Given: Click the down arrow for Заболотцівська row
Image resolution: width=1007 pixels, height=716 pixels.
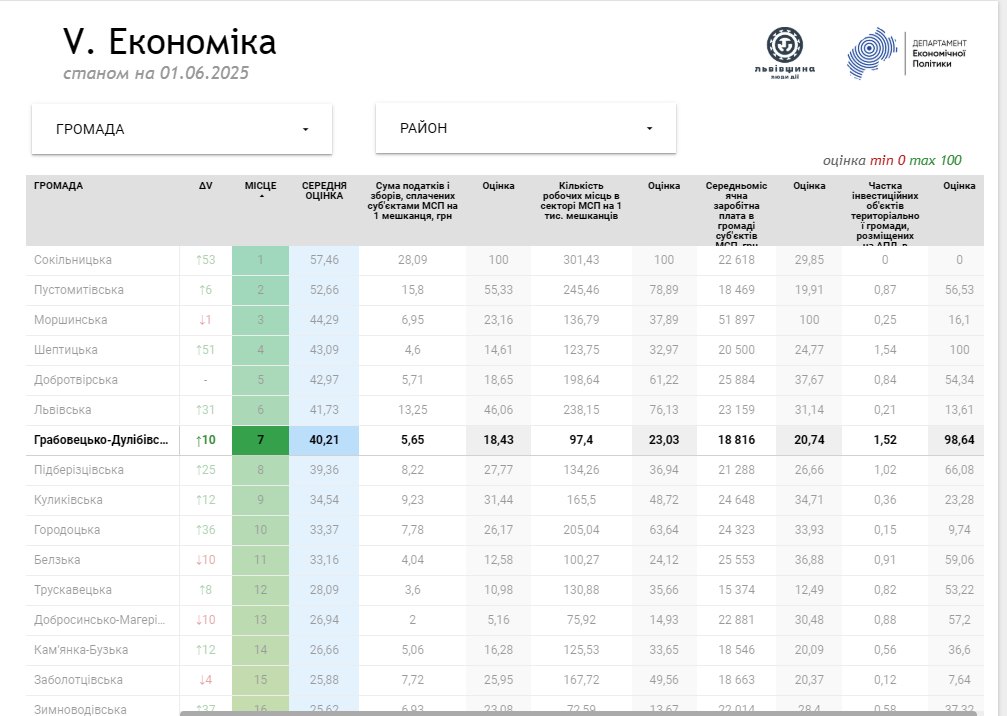Looking at the screenshot, I should click(200, 680).
